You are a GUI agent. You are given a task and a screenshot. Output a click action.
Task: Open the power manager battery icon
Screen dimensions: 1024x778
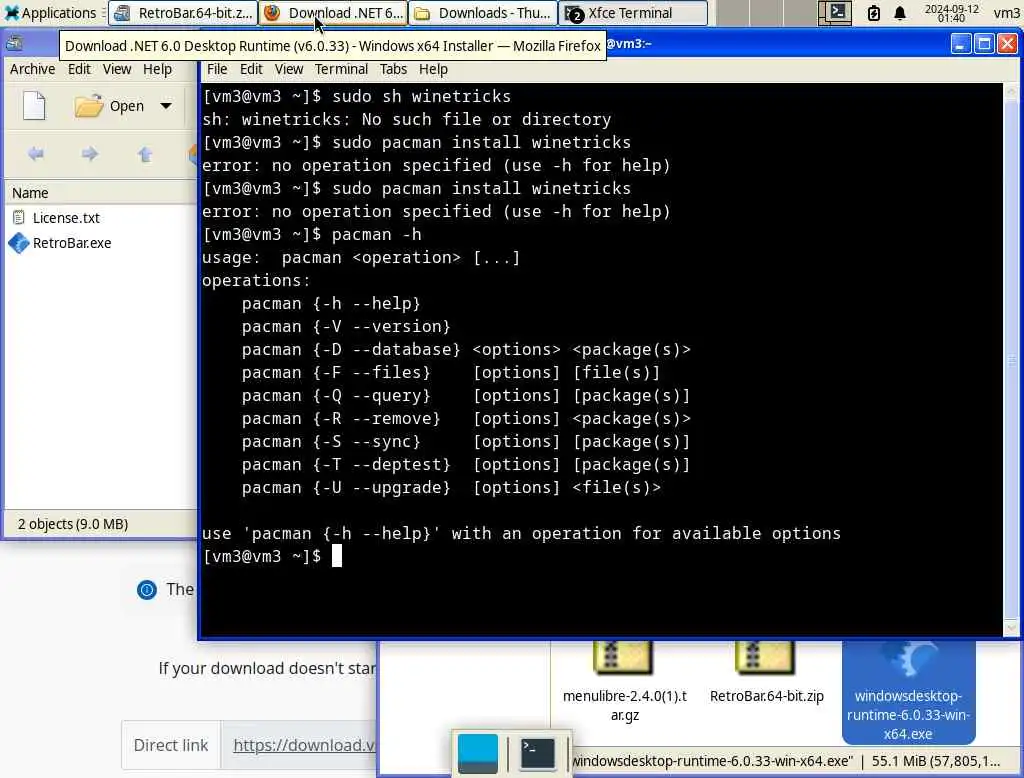(873, 13)
